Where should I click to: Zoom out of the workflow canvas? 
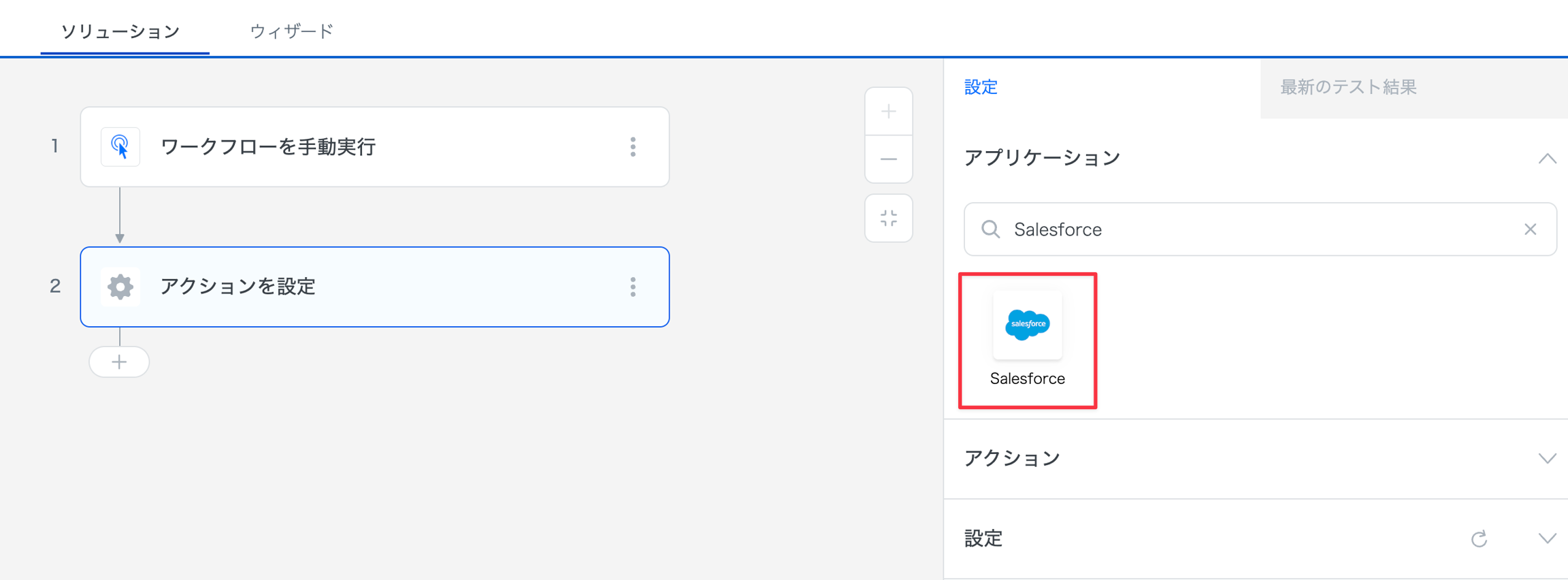pyautogui.click(x=888, y=159)
